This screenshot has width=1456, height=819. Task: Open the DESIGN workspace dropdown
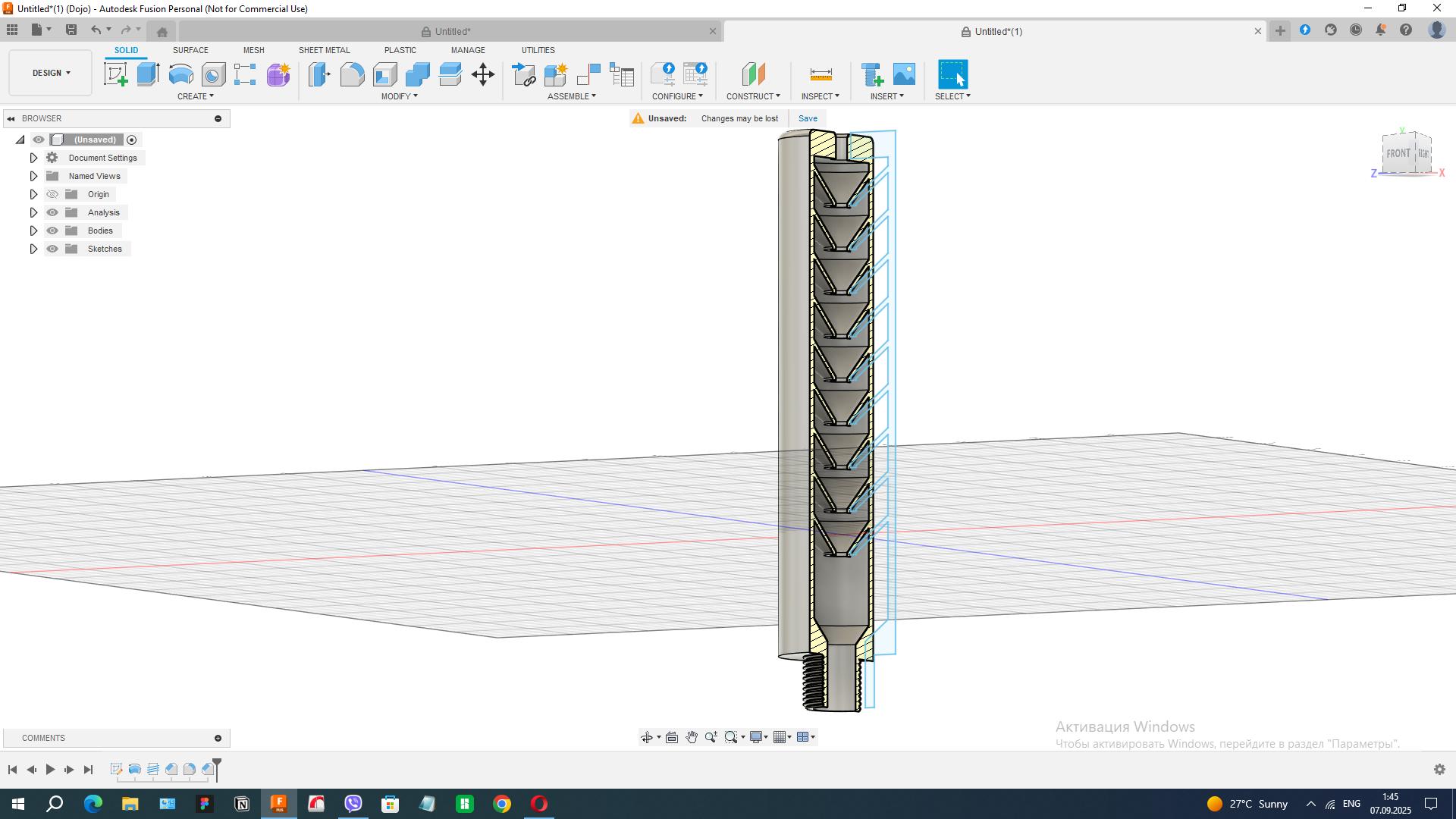point(51,73)
